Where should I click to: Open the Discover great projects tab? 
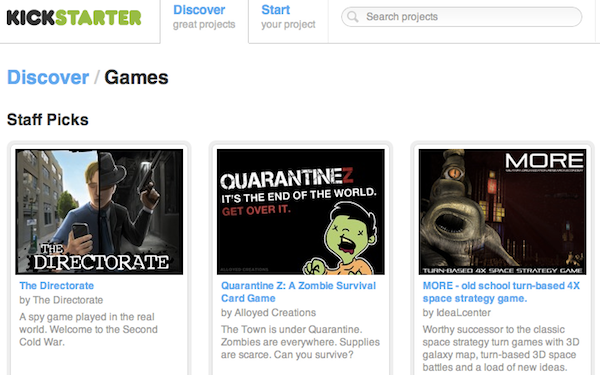(x=204, y=17)
